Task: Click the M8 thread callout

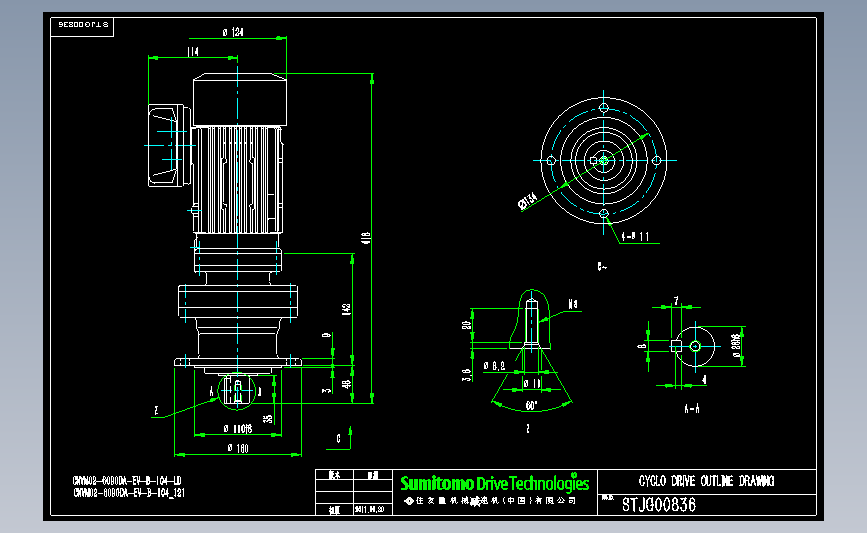Action: click(573, 304)
